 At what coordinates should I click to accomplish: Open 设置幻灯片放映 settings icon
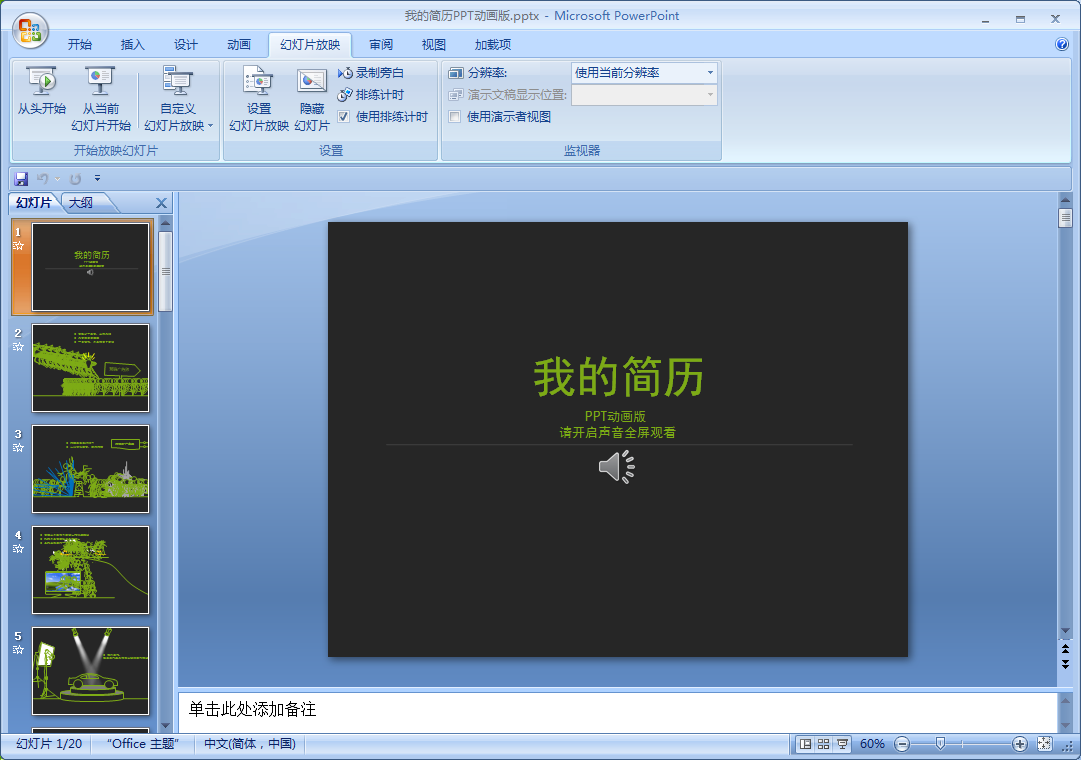click(258, 82)
